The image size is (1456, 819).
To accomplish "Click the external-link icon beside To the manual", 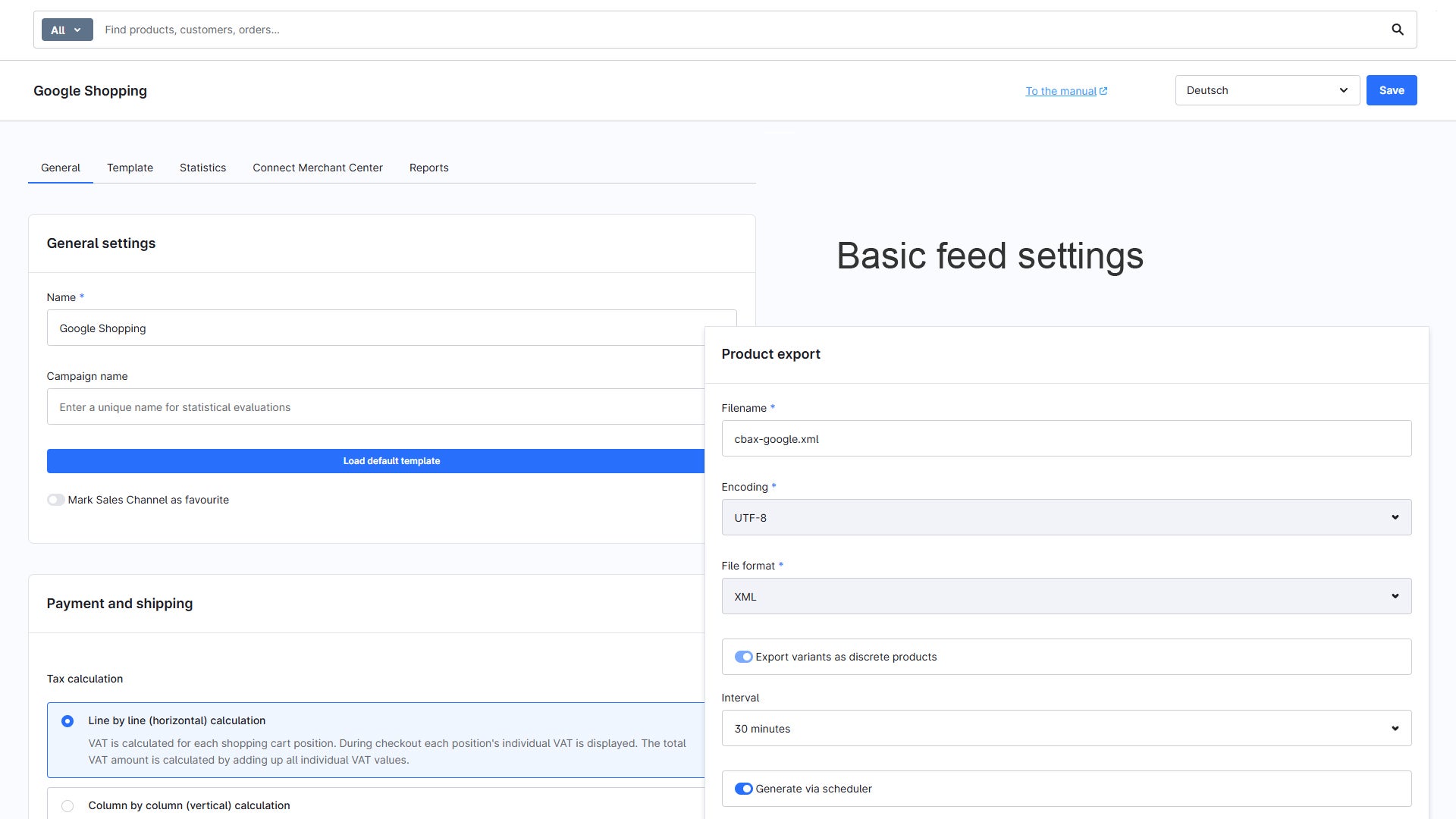I will pyautogui.click(x=1103, y=91).
